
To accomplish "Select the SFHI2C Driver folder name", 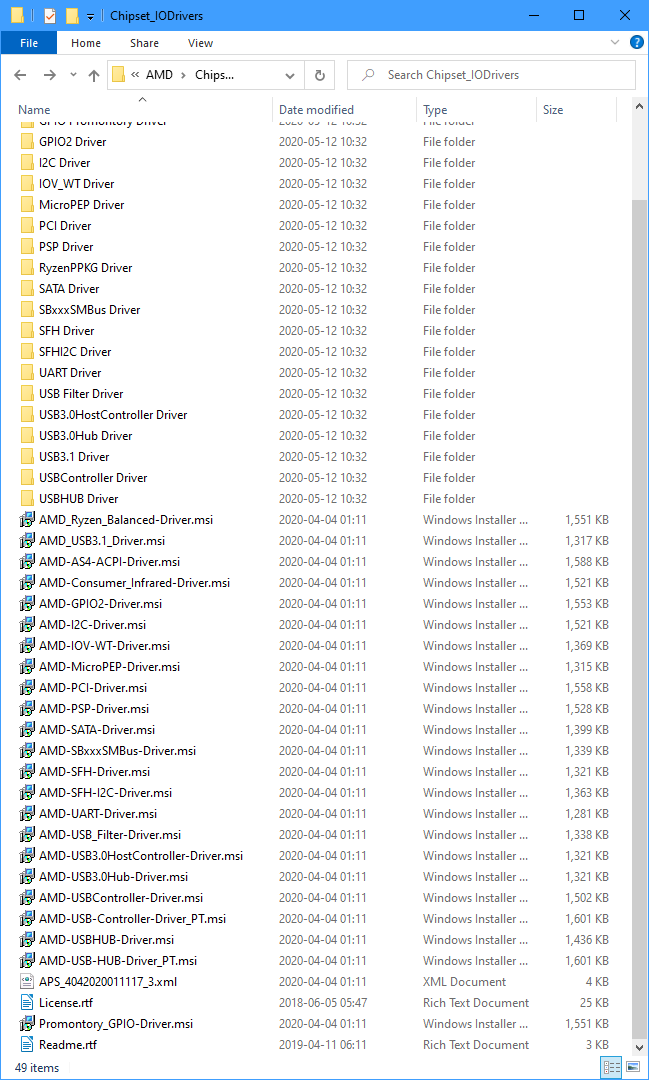I will click(x=75, y=352).
